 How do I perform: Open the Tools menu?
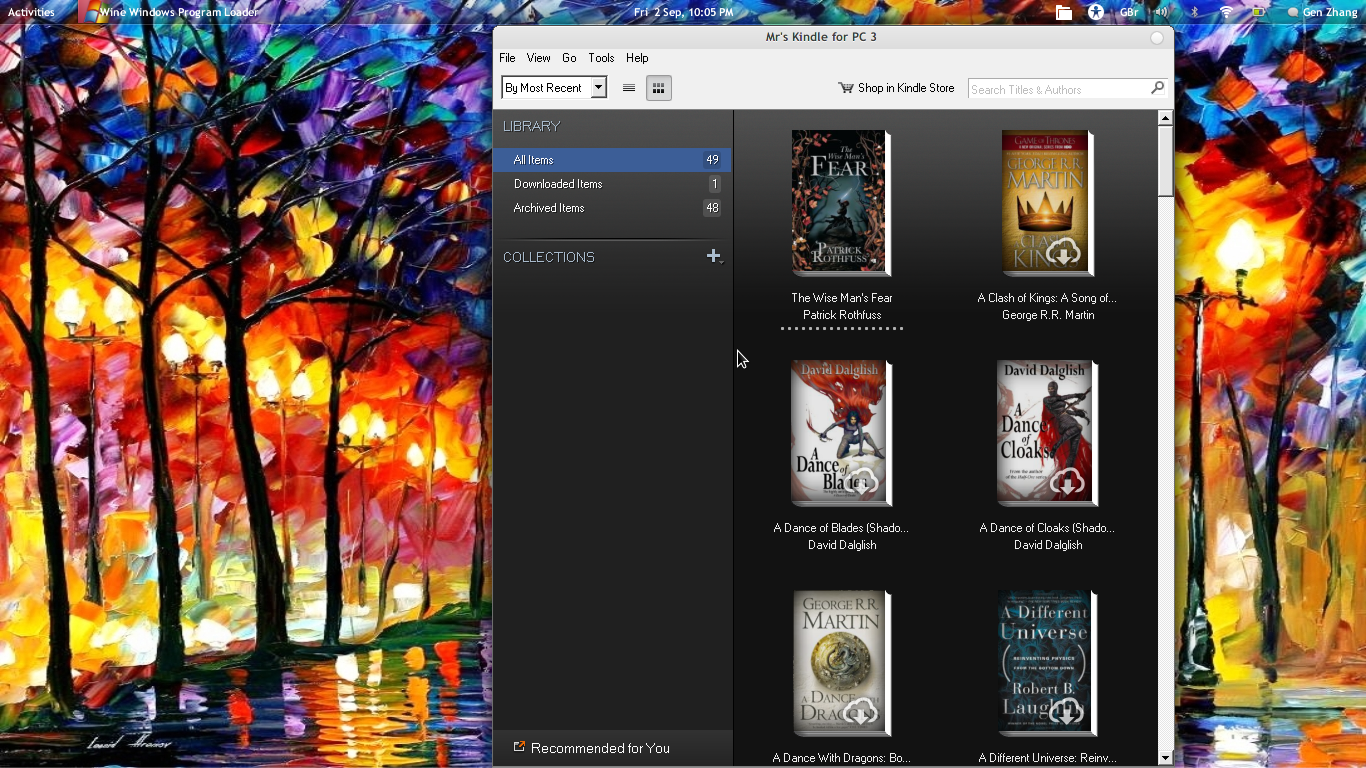tap(601, 58)
